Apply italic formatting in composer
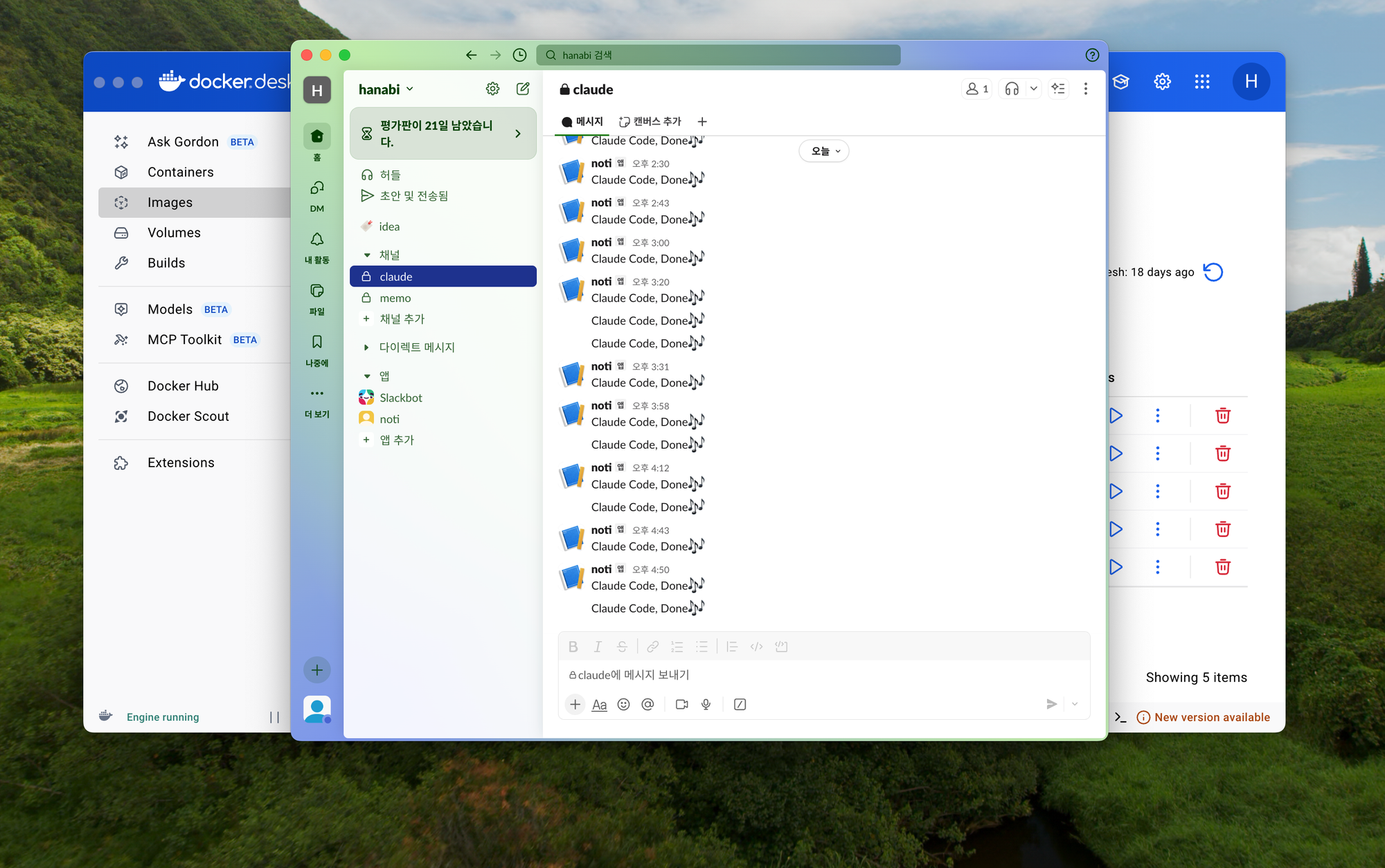The image size is (1385, 868). click(597, 647)
